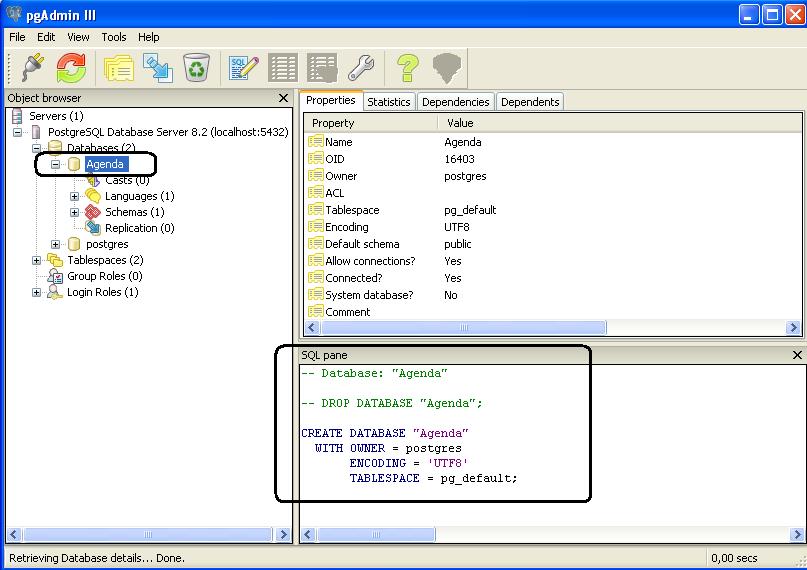807x570 pixels.
Task: Click the DROP DATABASE comment line
Action: [392, 403]
